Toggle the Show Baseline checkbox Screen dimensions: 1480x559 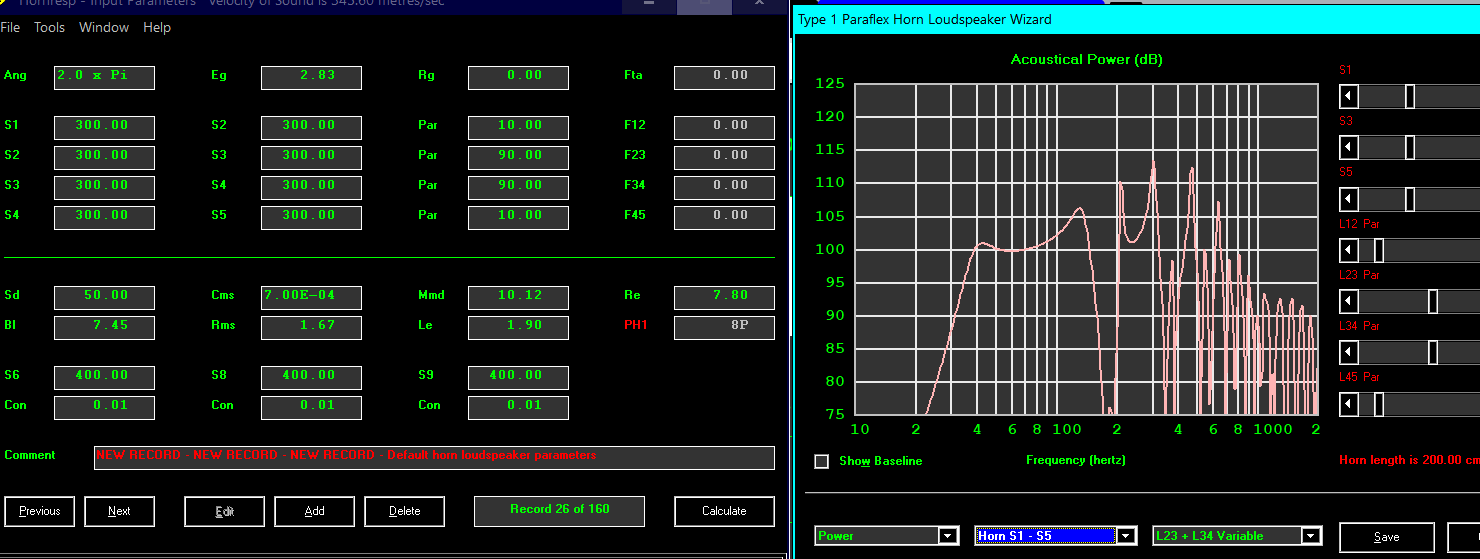coord(822,461)
